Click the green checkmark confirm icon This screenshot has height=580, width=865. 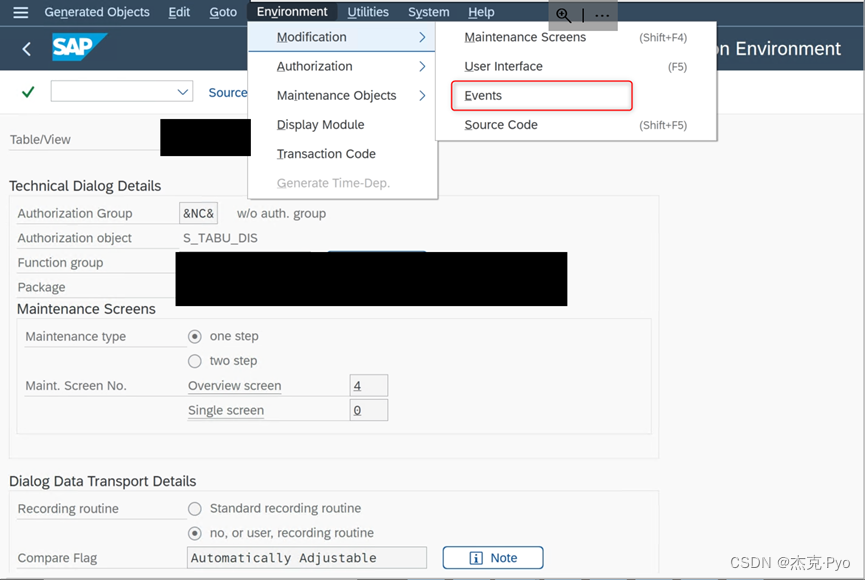(x=27, y=91)
